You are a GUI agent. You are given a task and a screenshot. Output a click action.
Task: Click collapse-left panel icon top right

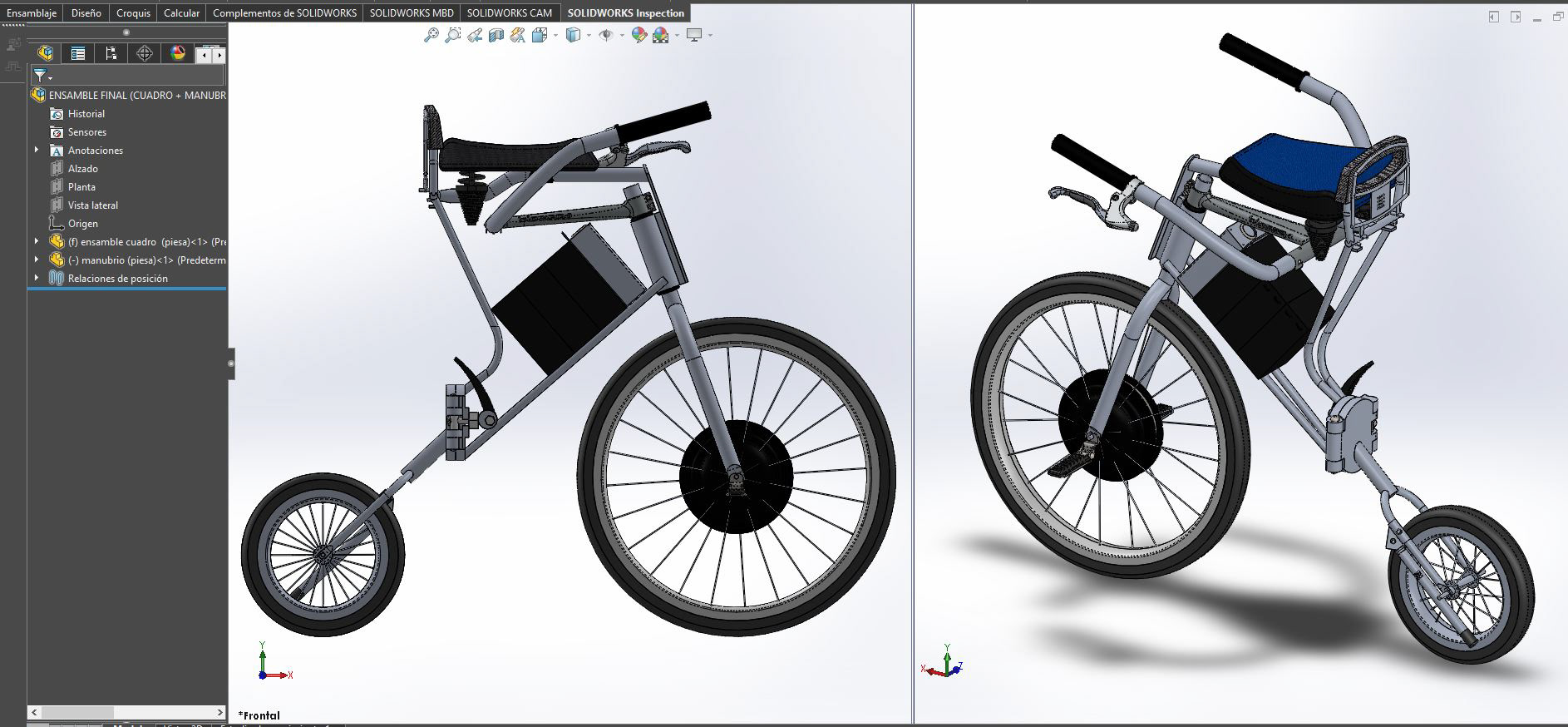(1494, 17)
